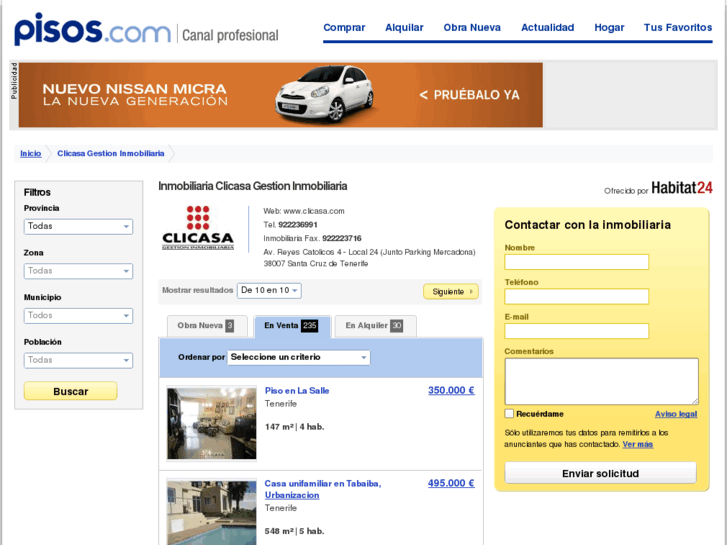727x545 pixels.
Task: Click Clicasa Gestion Inmobiliaria breadcrumb
Action: pos(111,154)
